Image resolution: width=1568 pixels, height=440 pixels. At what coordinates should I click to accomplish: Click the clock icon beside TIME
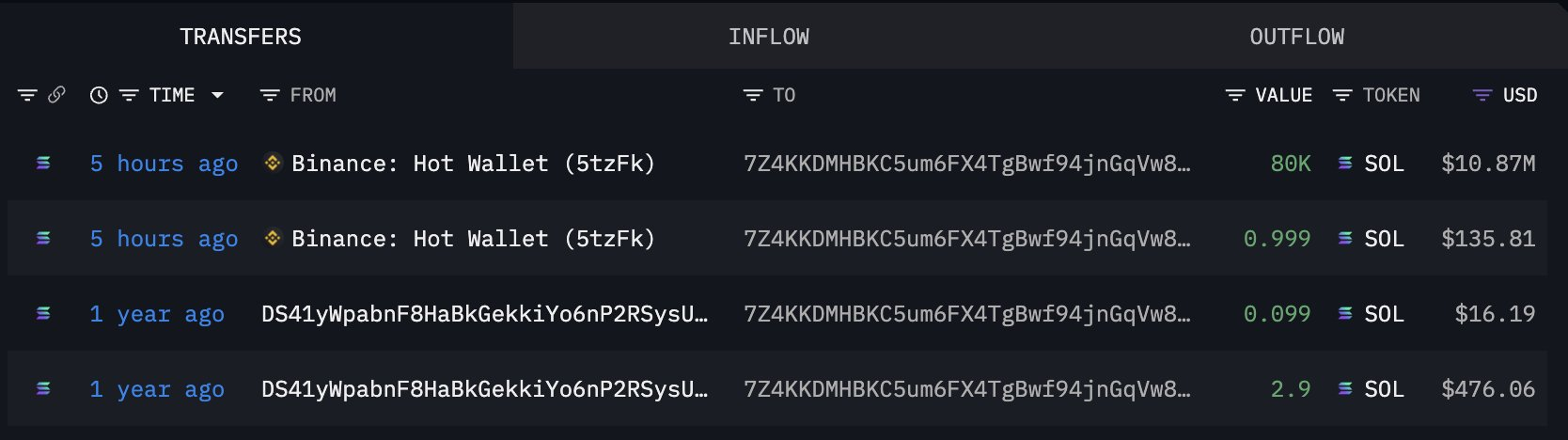(x=99, y=95)
